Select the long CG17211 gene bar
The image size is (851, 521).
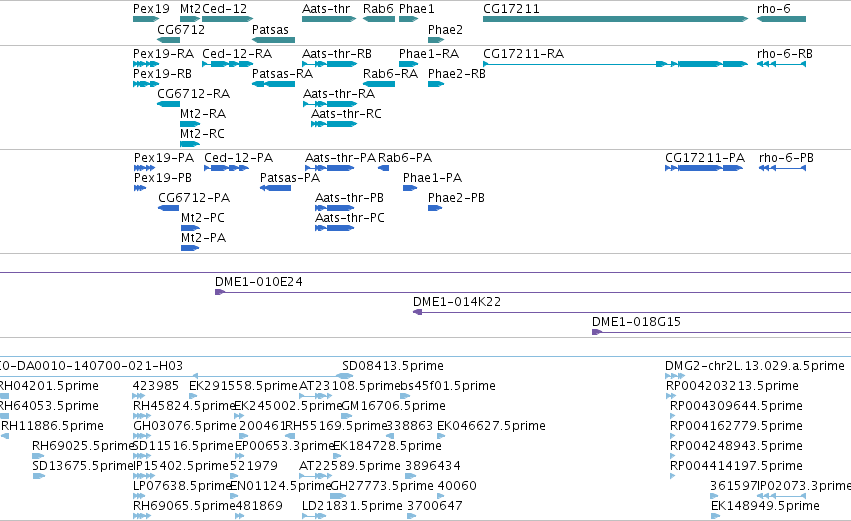[x=615, y=19]
